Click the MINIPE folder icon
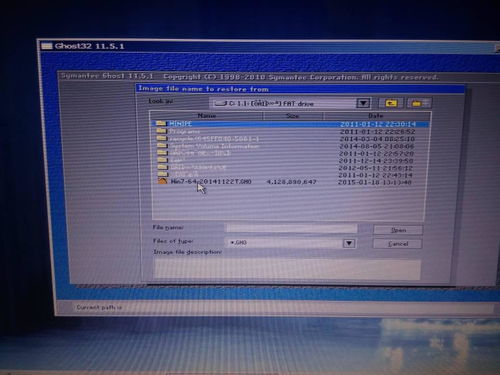 (161, 123)
